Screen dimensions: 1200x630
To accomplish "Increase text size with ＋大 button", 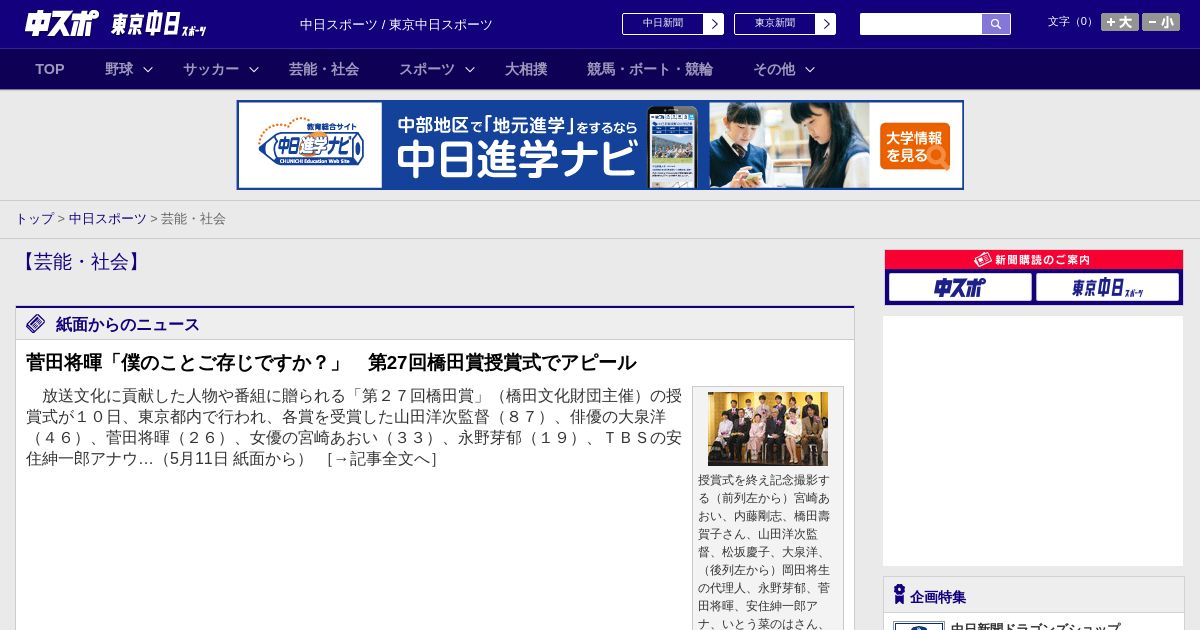I will [1120, 22].
